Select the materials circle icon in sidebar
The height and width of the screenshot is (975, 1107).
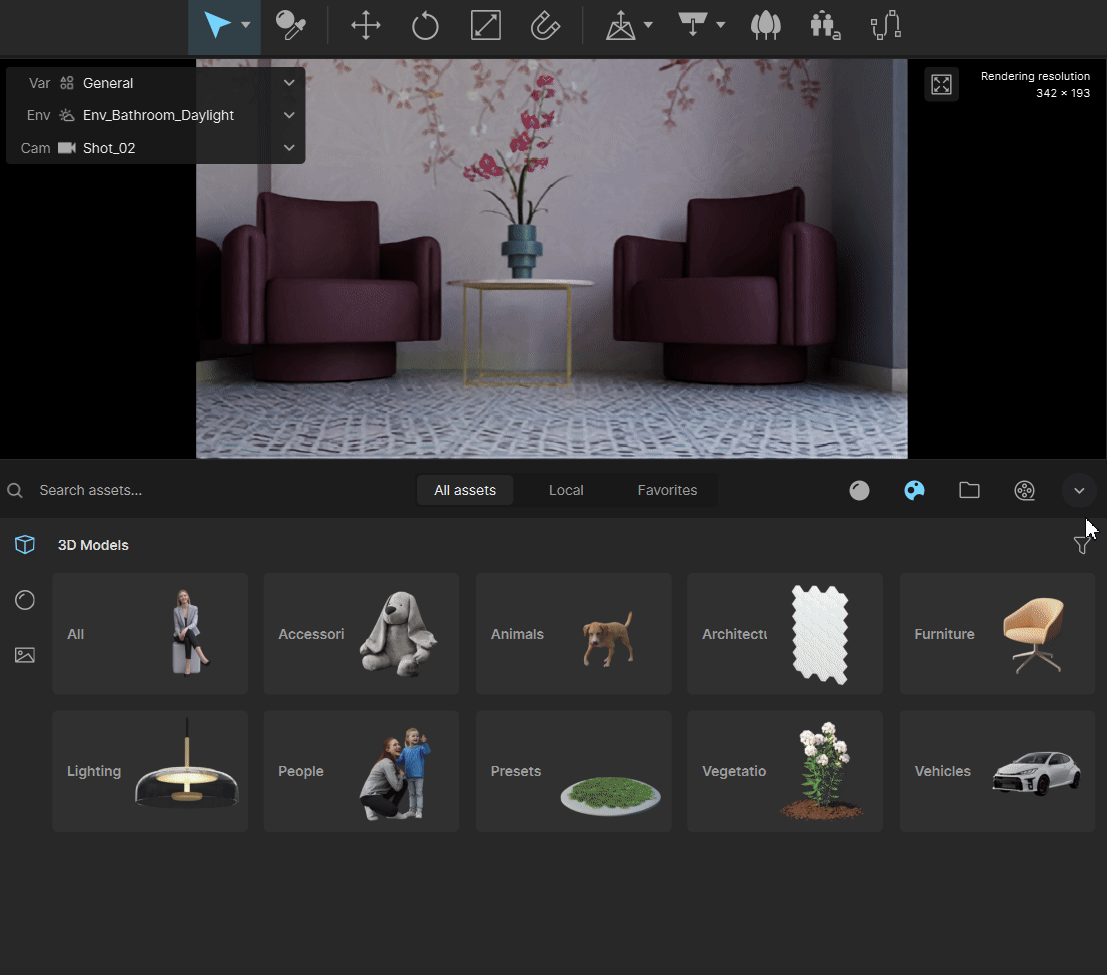click(x=25, y=600)
